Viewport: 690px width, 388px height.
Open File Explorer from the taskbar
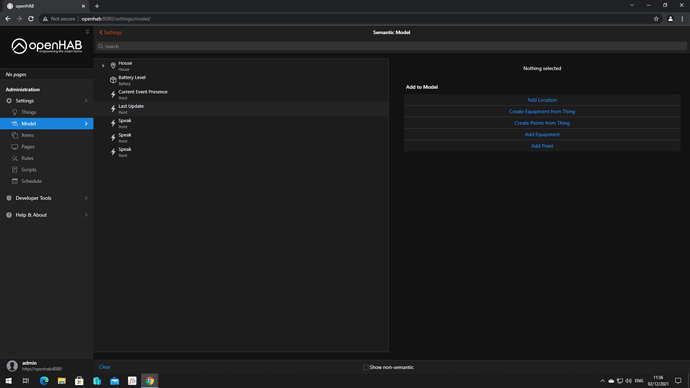pos(62,381)
